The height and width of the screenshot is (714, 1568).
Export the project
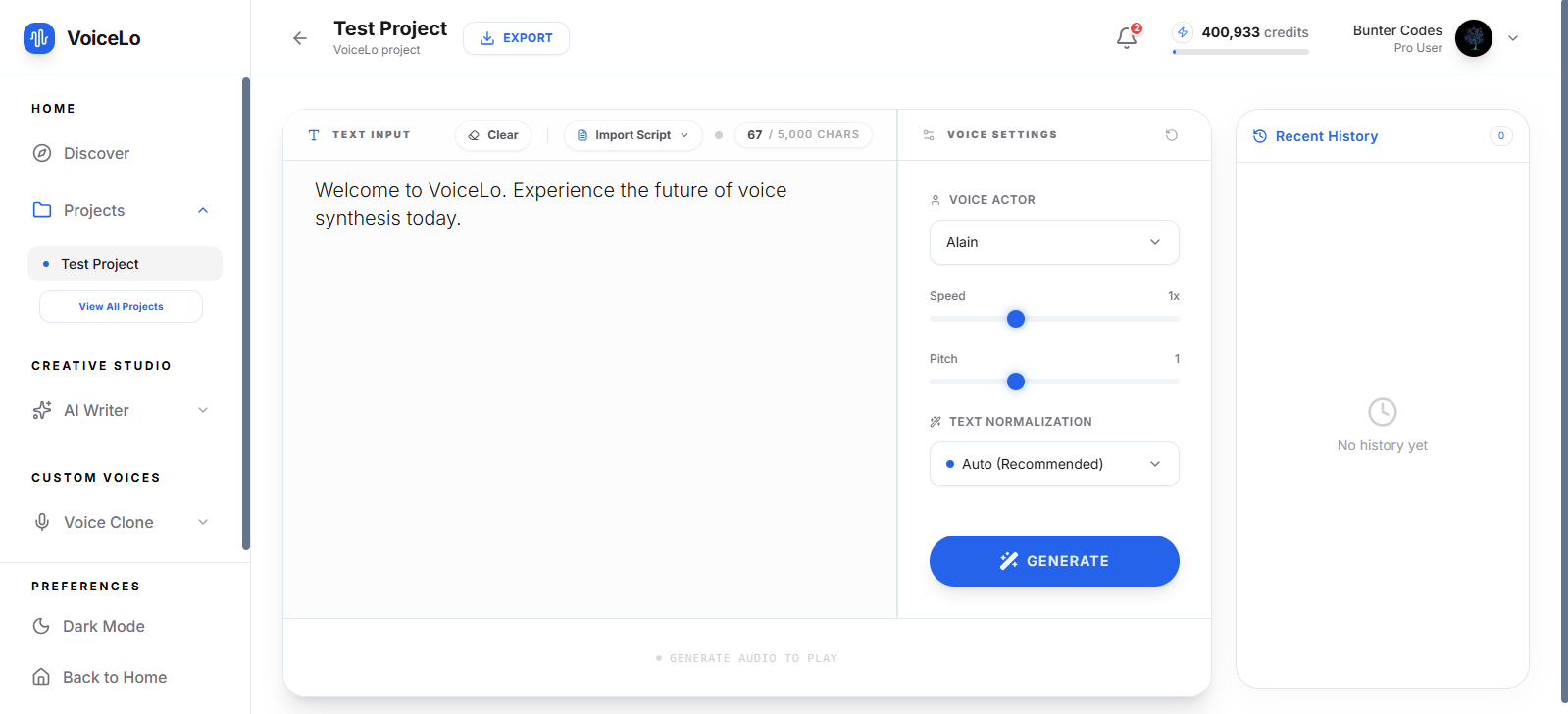point(516,38)
